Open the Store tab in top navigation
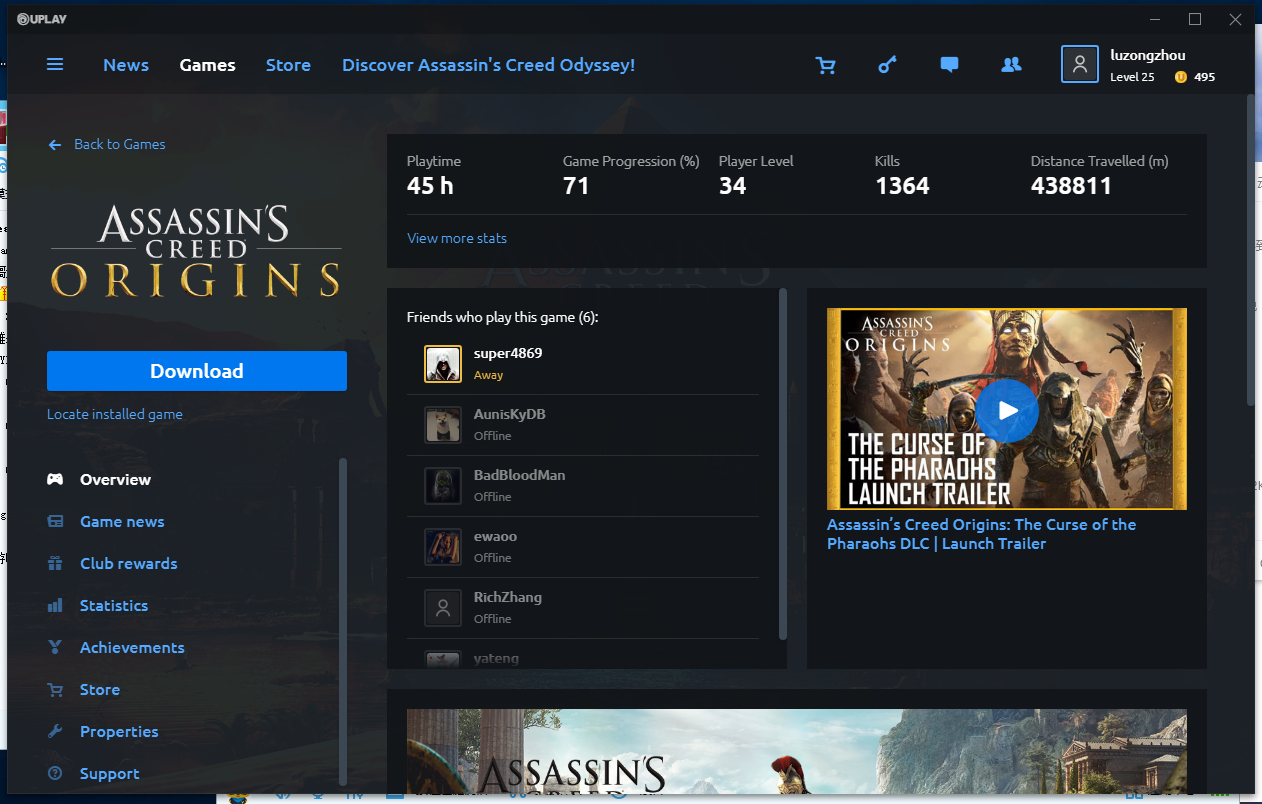Image resolution: width=1262 pixels, height=804 pixels. coord(288,65)
